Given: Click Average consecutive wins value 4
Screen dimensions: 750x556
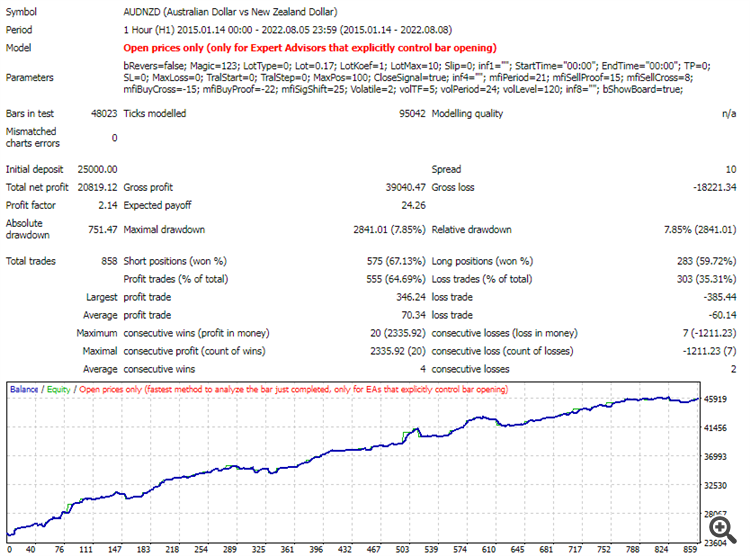Looking at the screenshot, I should click(422, 369).
